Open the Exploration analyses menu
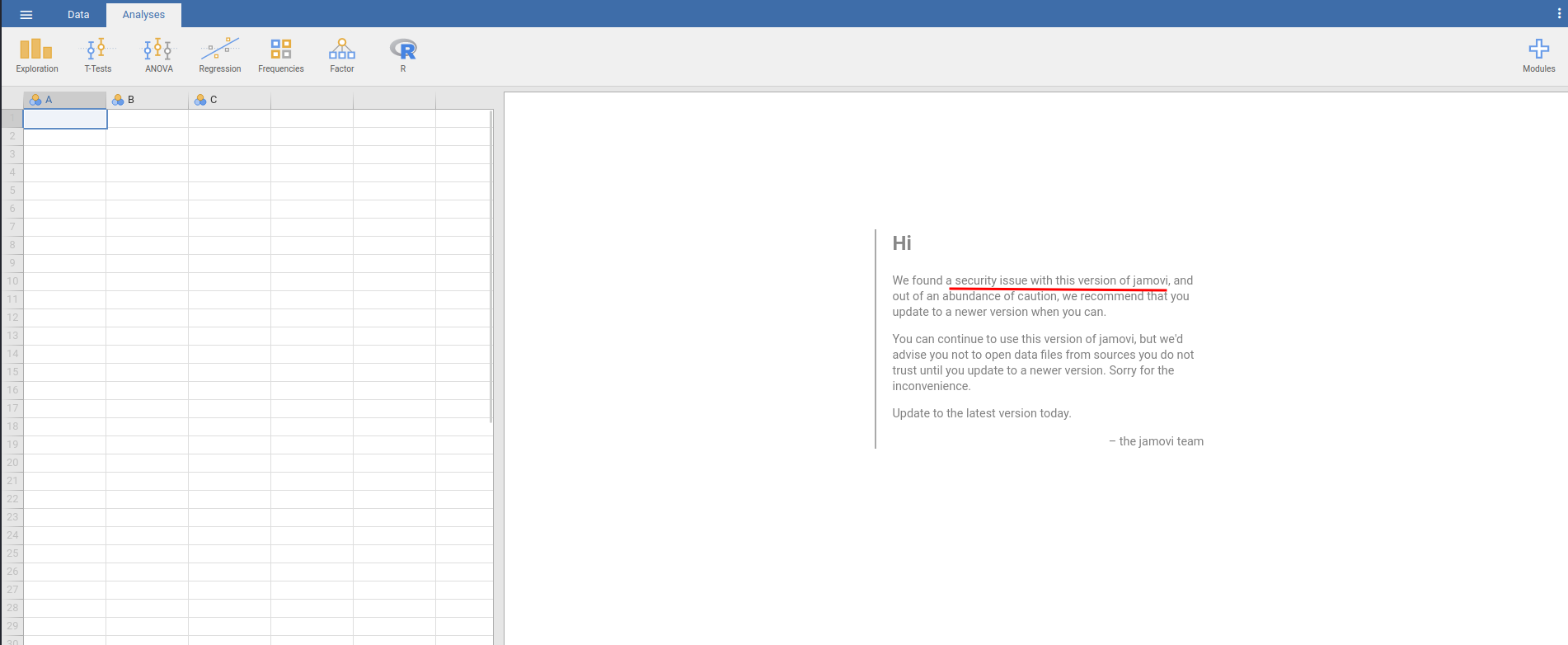Screen dimensions: 1568x645 tap(37, 55)
